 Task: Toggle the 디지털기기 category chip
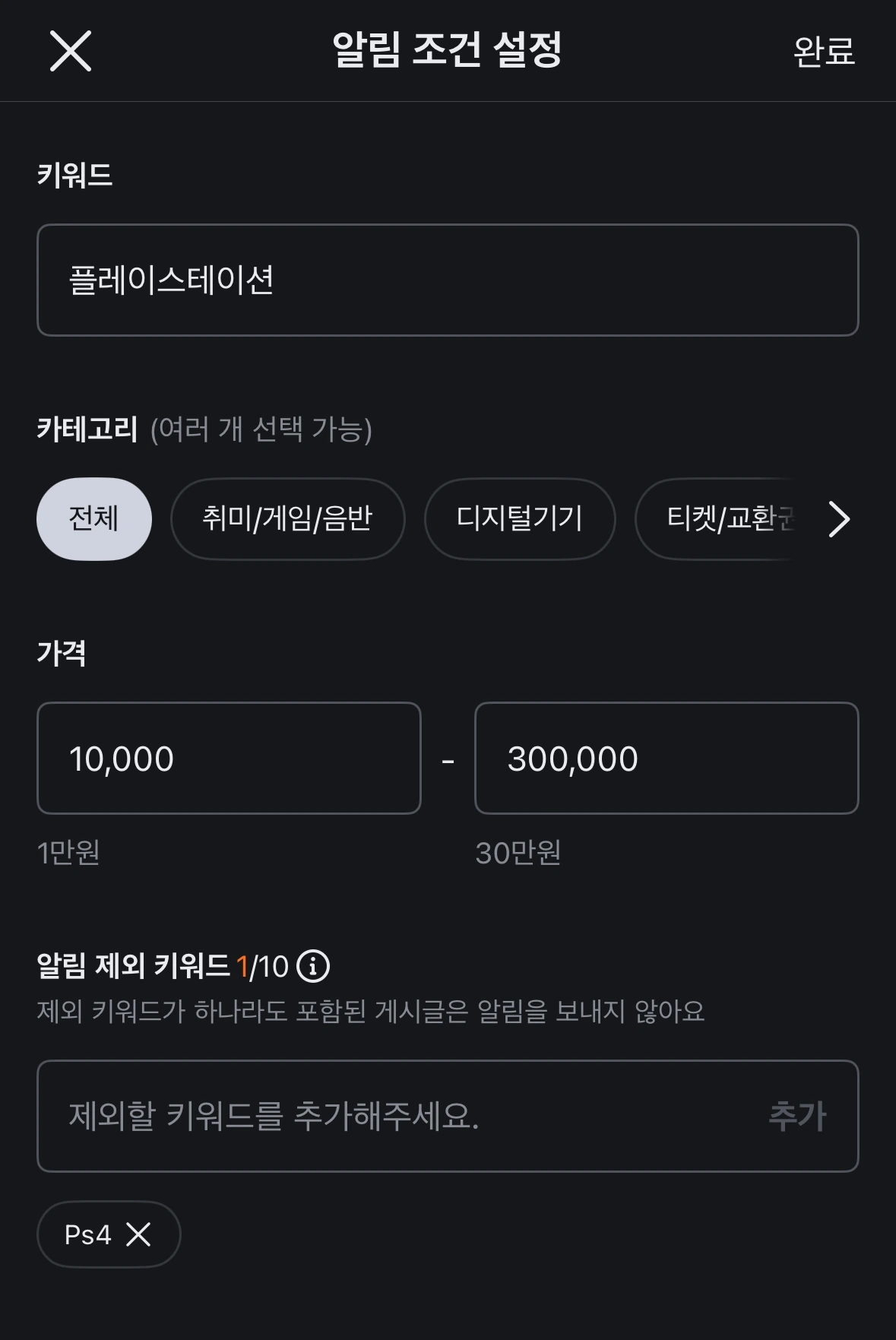tap(520, 519)
